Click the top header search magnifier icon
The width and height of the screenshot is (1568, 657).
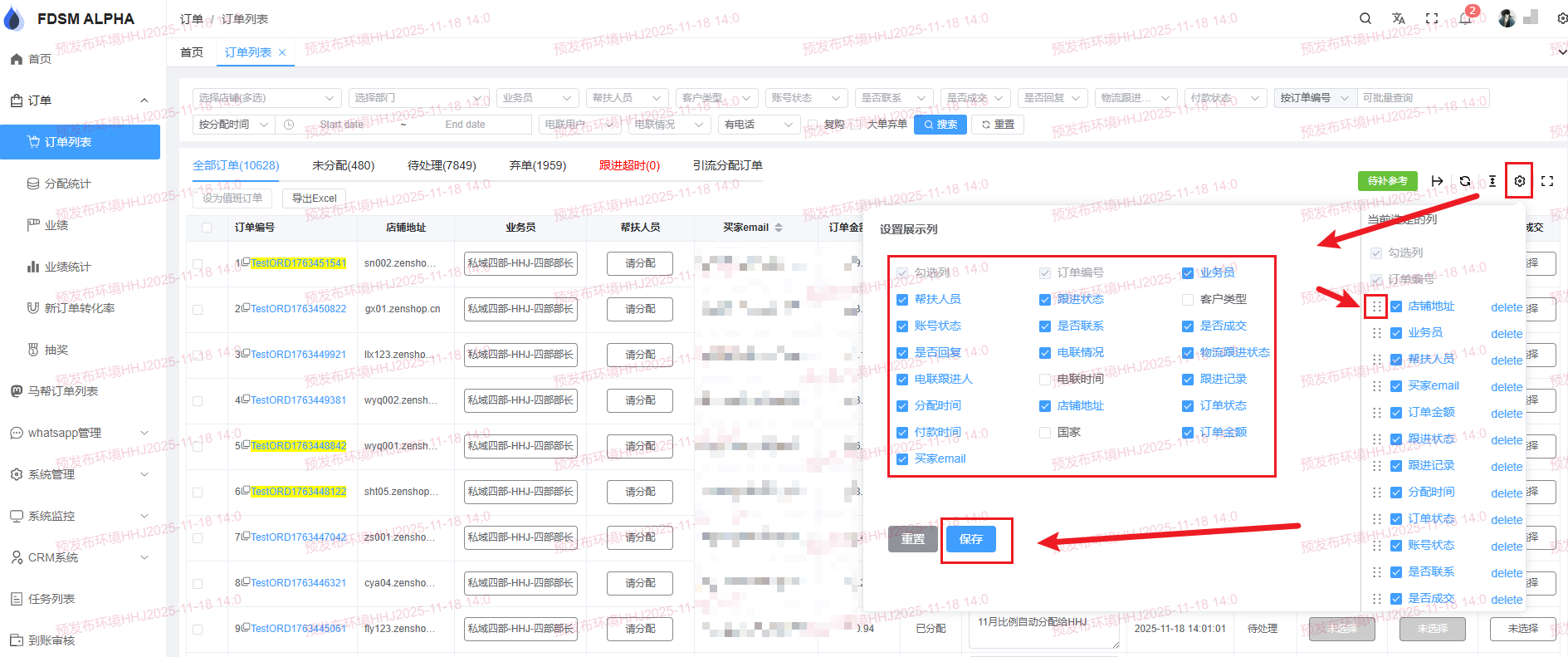1365,18
